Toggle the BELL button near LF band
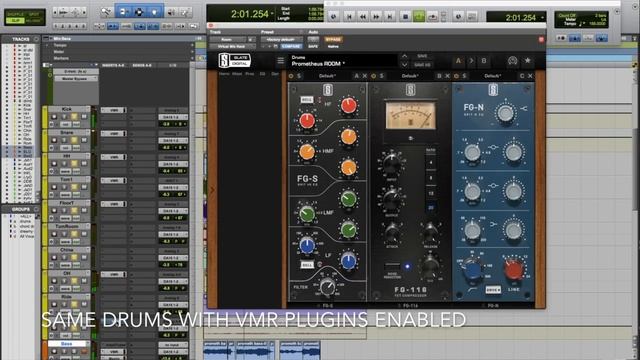The width and height of the screenshot is (640, 360). tap(307, 264)
